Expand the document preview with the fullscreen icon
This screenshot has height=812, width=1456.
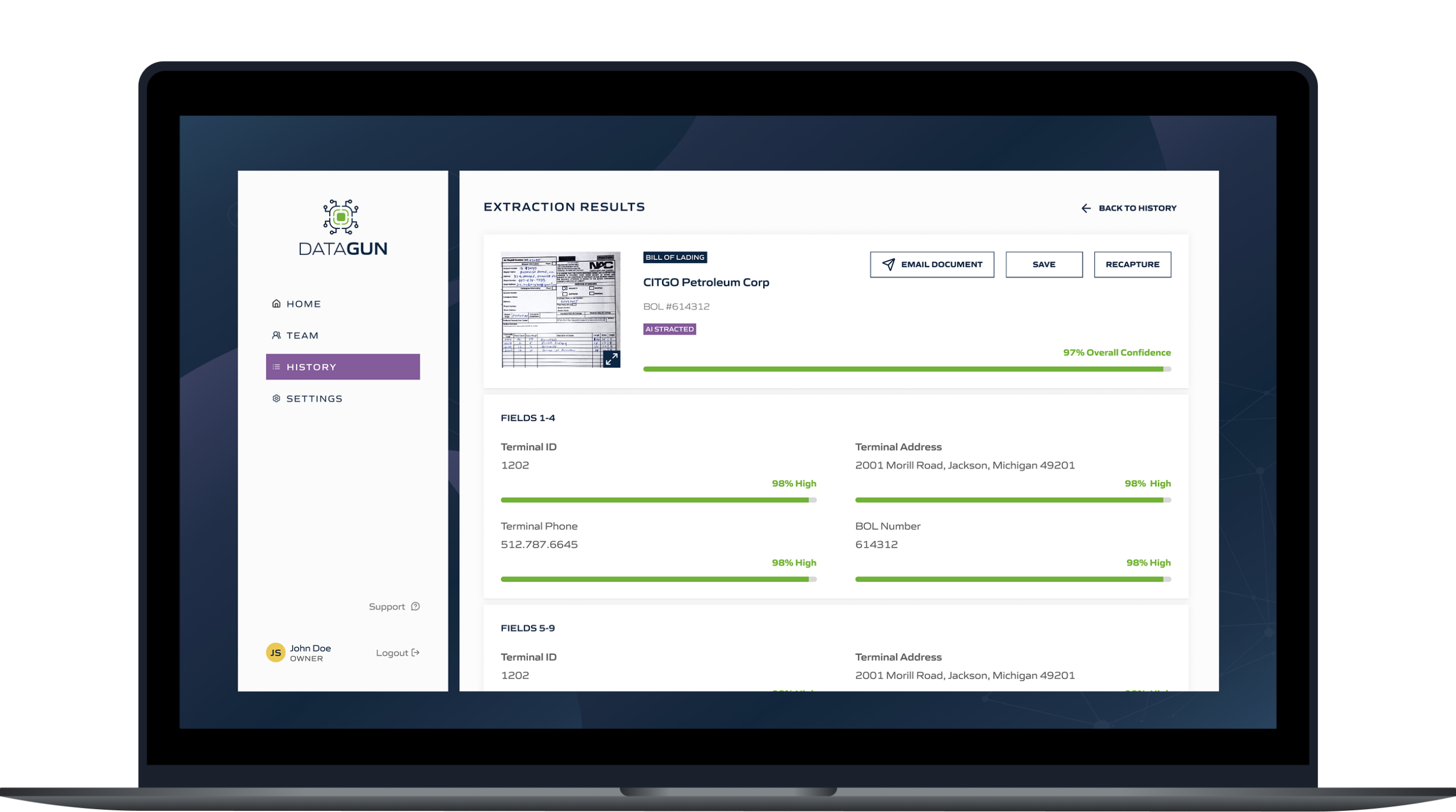point(611,359)
